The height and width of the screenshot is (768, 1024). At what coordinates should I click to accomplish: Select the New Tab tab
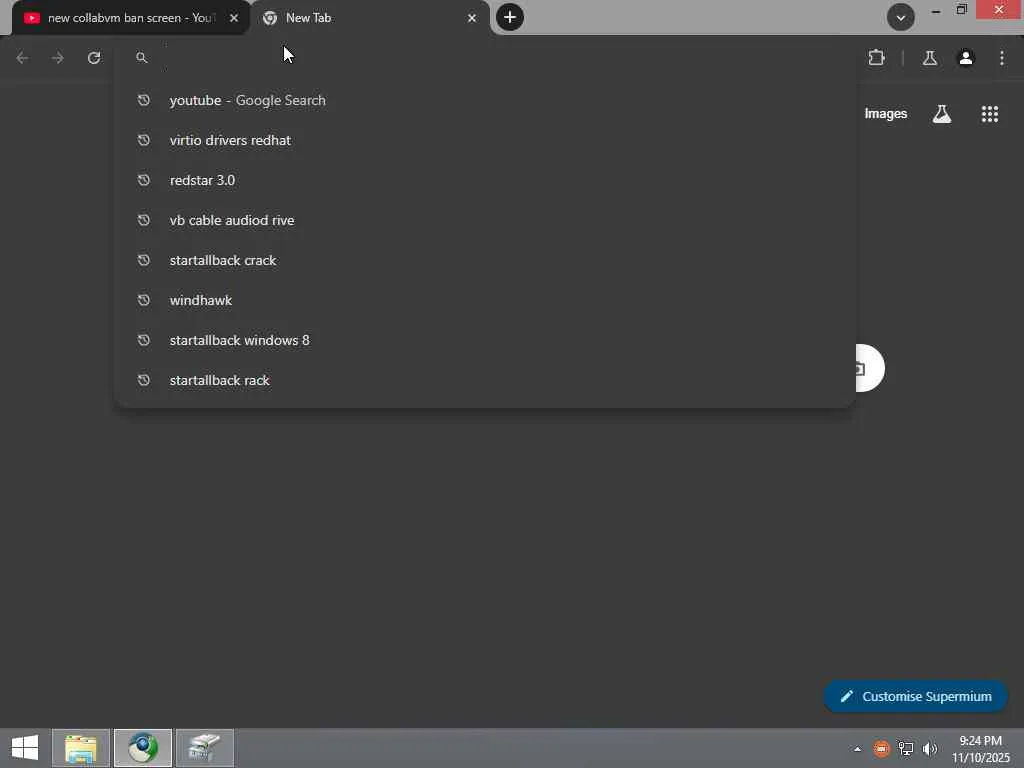coord(370,18)
